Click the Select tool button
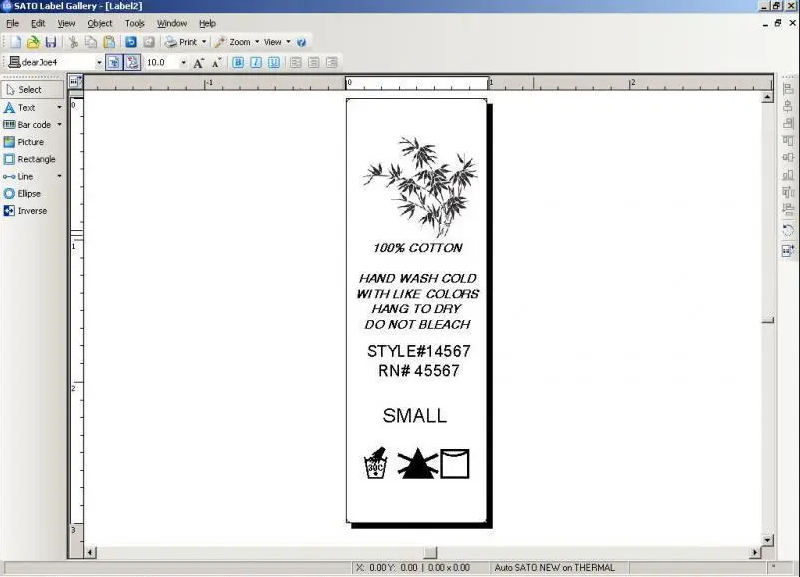Screen dimensions: 800x577 pyautogui.click(x=31, y=89)
